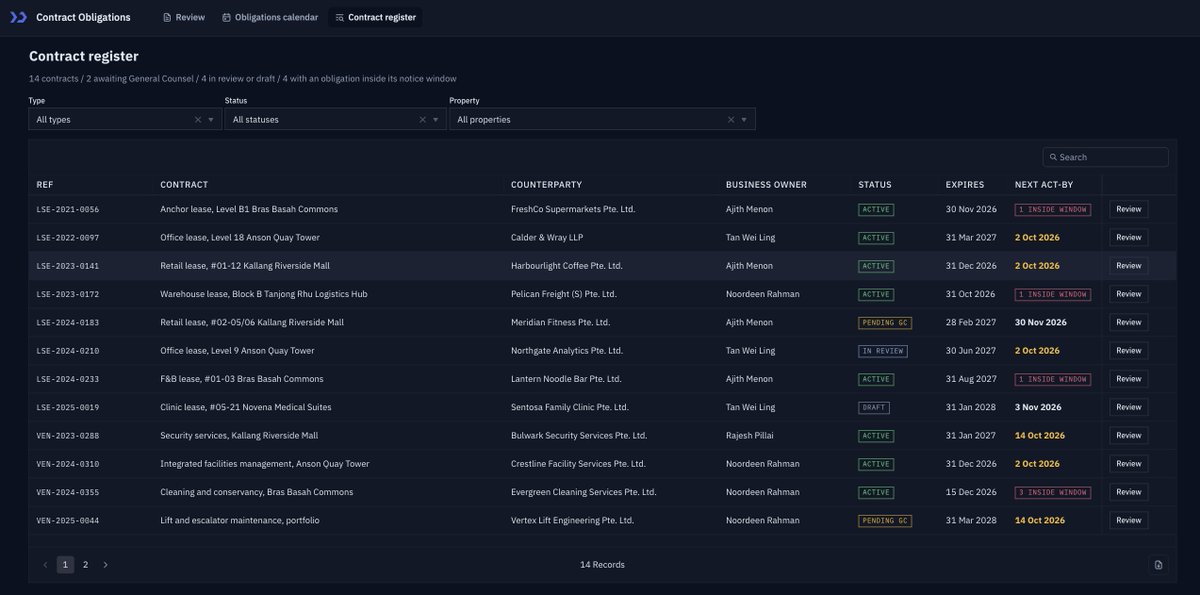This screenshot has width=1200, height=595.
Task: Open the Type dropdown arrow
Action: [x=211, y=120]
